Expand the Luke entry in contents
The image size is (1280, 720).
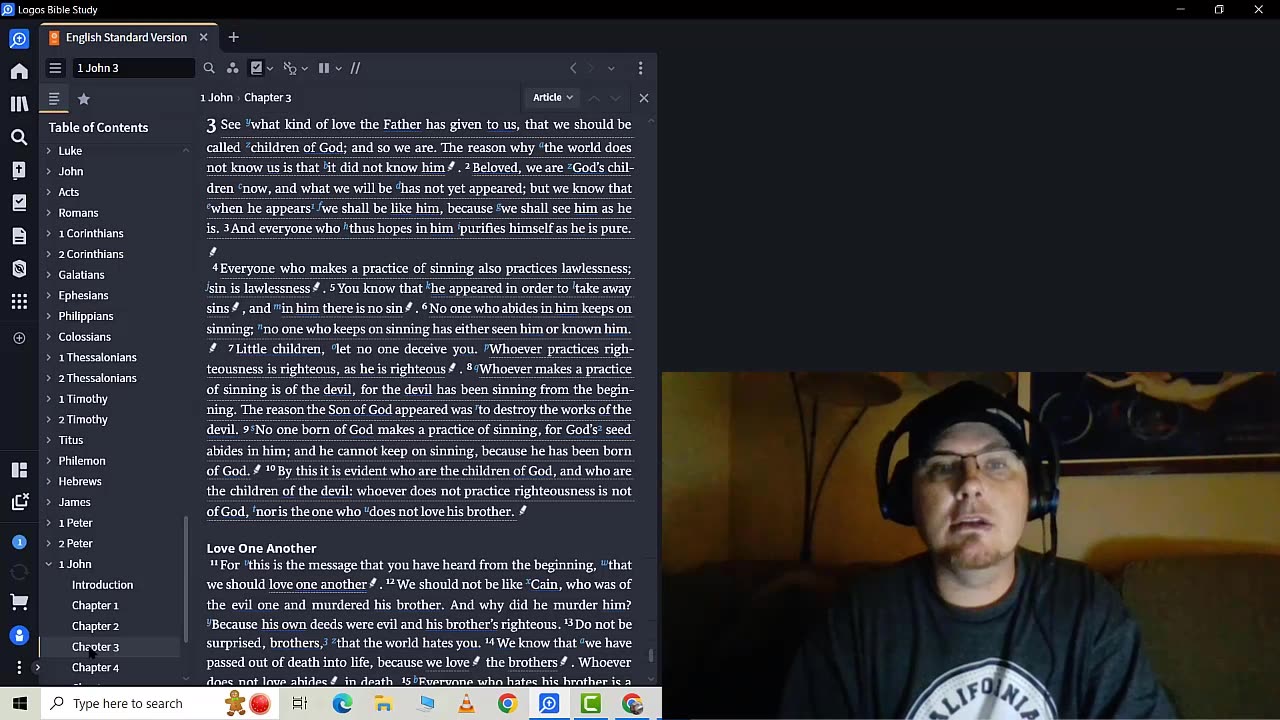[x=48, y=151]
